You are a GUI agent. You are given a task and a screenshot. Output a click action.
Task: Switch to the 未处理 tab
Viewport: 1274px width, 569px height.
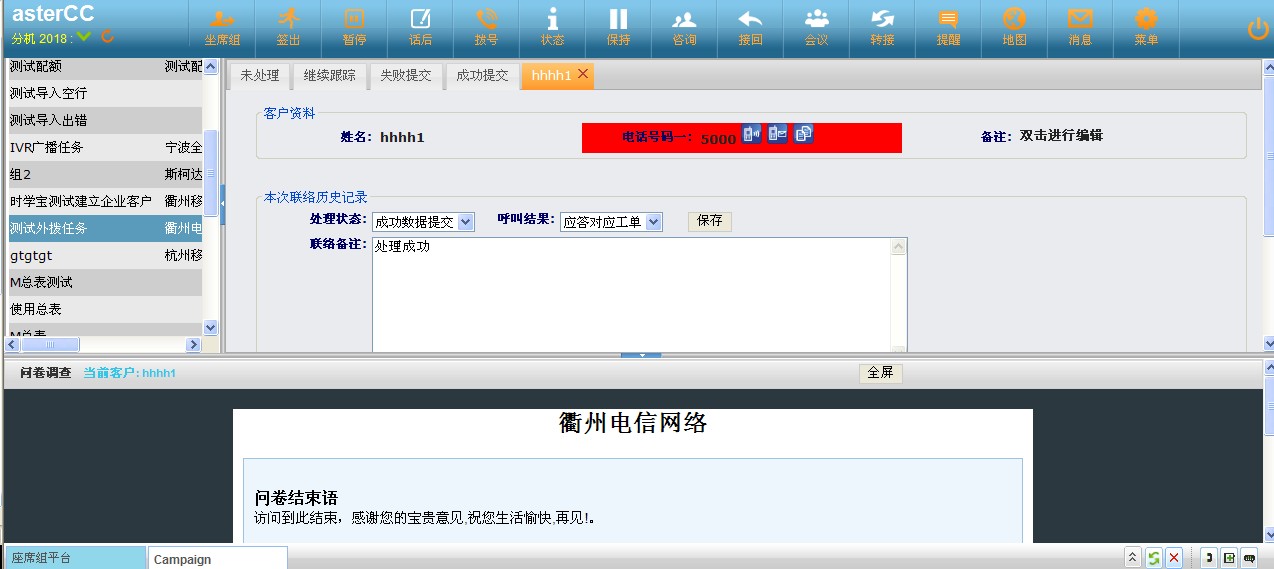(260, 76)
